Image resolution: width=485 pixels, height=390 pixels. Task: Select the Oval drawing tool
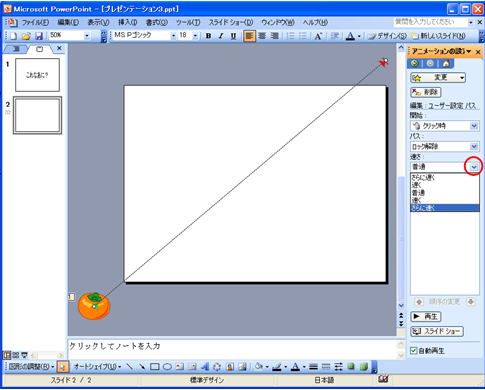click(167, 367)
